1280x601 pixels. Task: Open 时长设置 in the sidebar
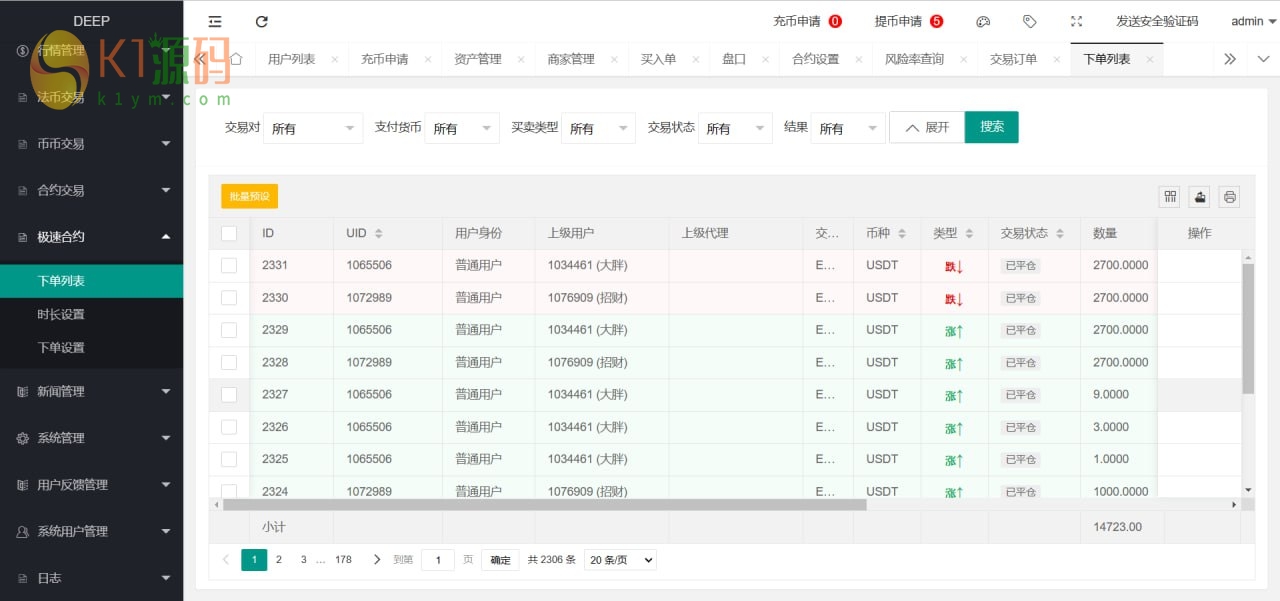pos(61,314)
